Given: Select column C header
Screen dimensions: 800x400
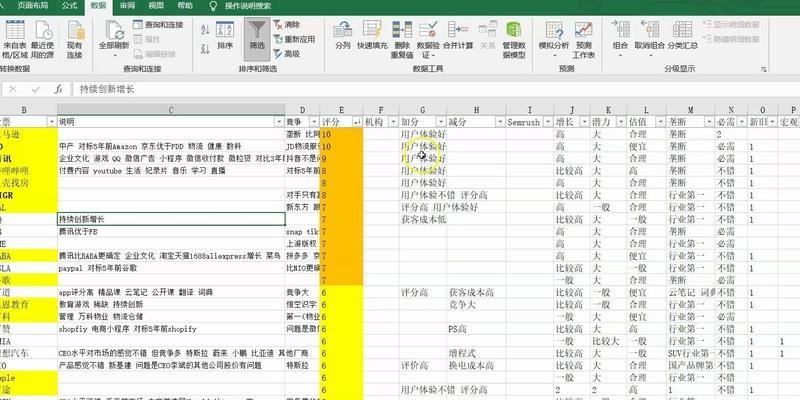Looking at the screenshot, I should pyautogui.click(x=171, y=110).
